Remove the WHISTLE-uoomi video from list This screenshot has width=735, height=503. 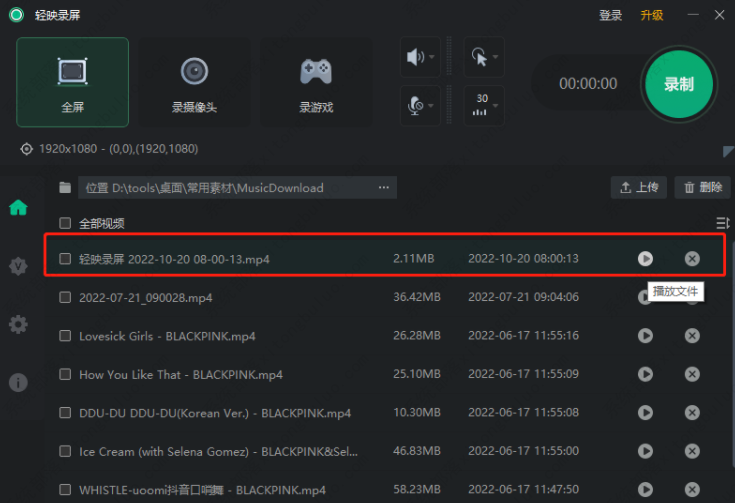click(x=692, y=489)
